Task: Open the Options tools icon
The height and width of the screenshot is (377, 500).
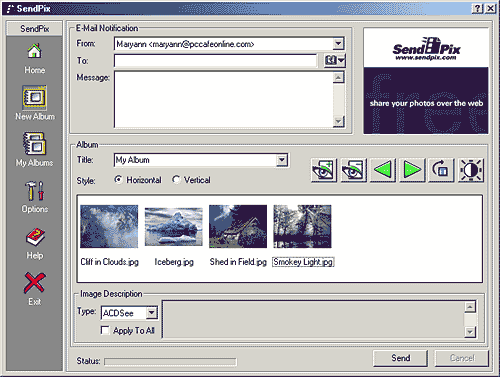Action: click(x=35, y=190)
